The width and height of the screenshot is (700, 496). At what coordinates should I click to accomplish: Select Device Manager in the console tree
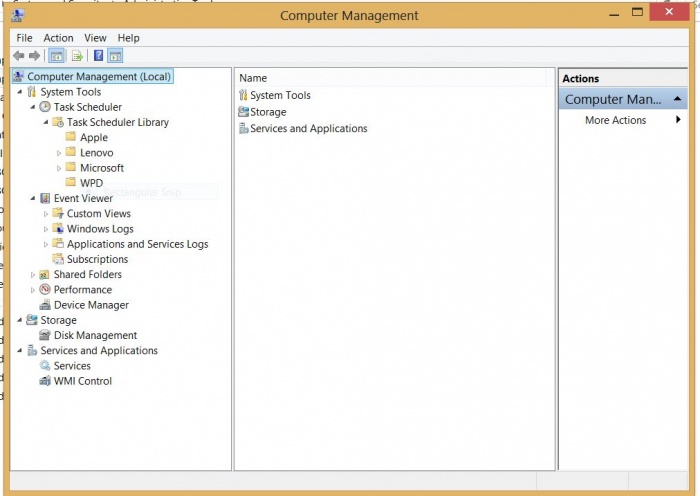[90, 305]
